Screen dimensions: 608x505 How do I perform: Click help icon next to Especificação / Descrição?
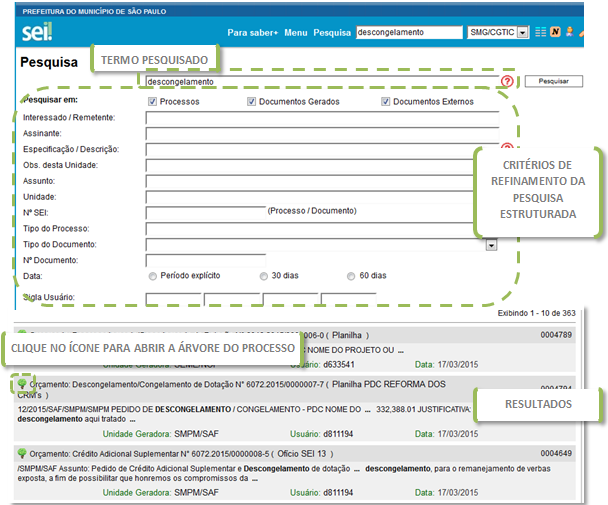pos(507,149)
